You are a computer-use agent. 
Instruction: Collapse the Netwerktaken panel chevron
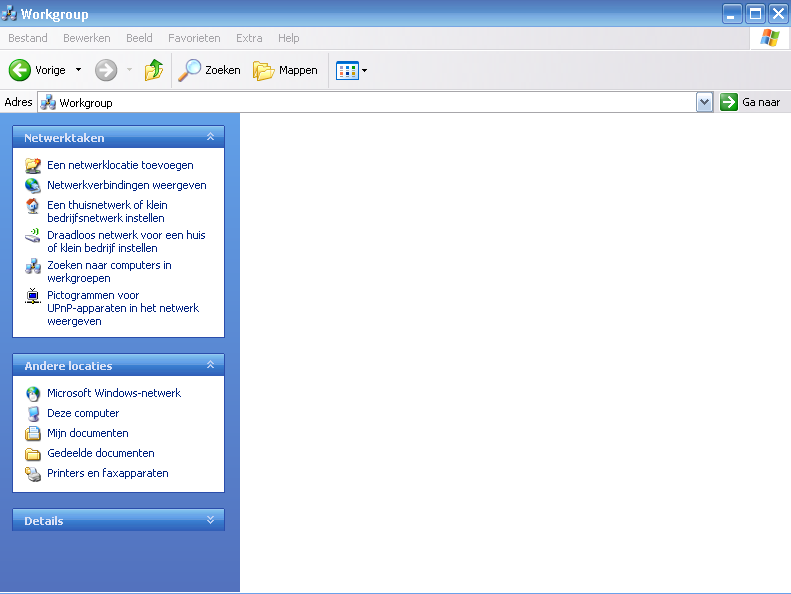point(210,137)
